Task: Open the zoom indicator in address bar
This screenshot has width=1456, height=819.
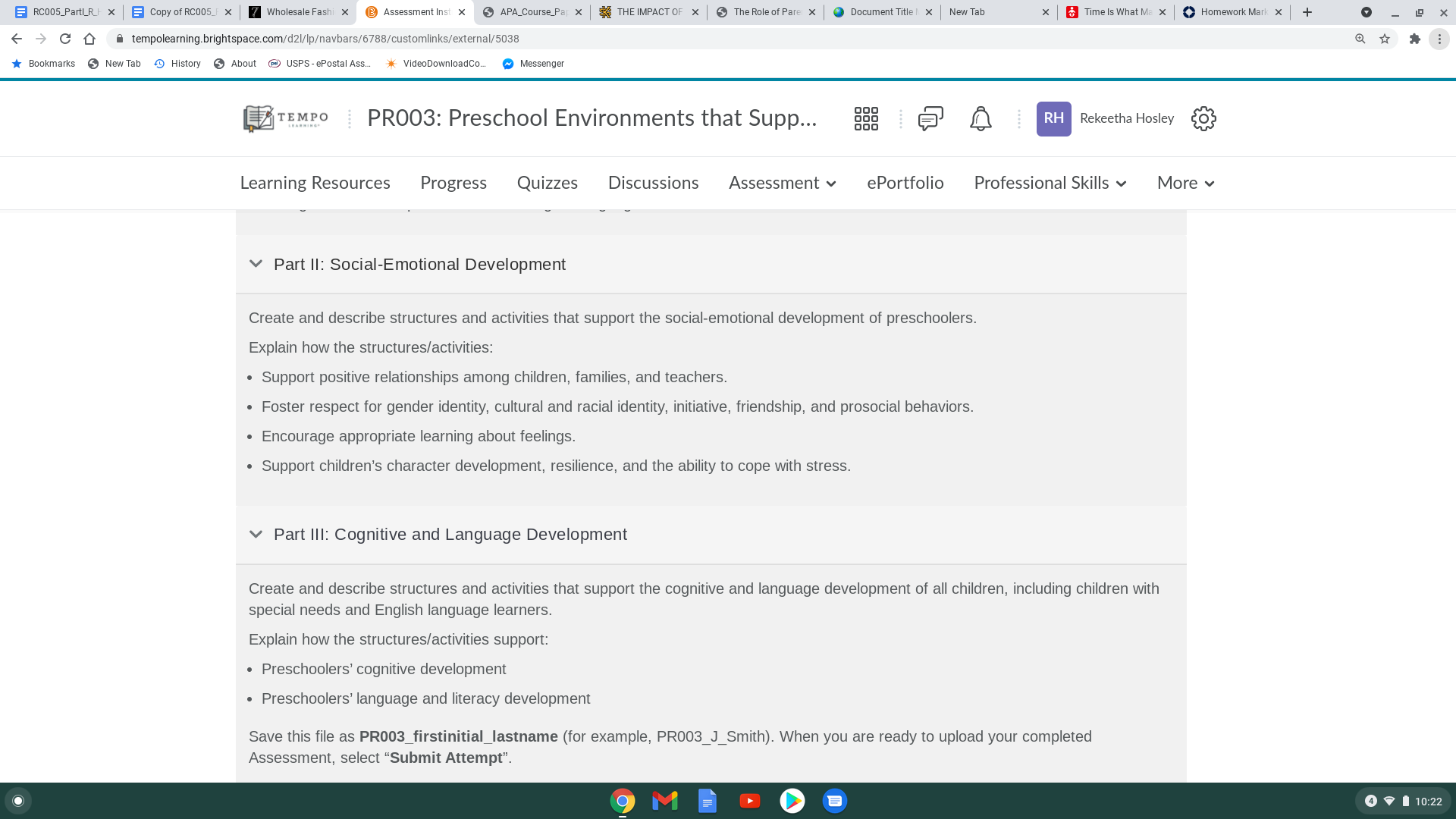Action: coord(1360,39)
